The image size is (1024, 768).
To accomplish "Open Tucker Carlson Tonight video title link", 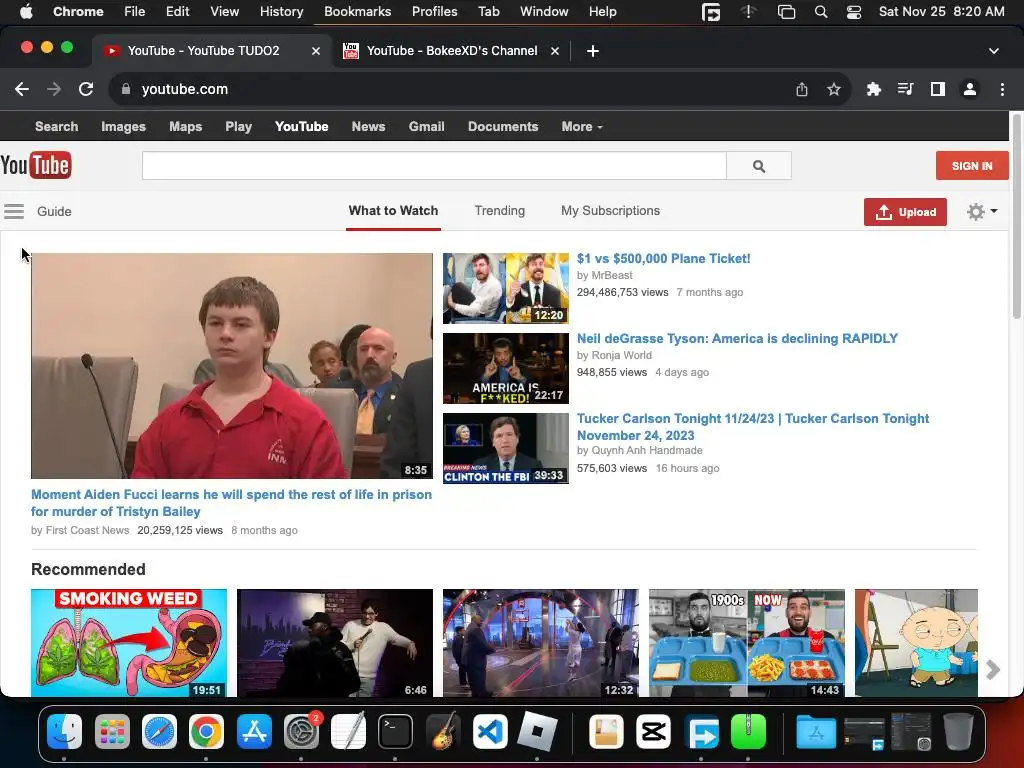I will 753,427.
